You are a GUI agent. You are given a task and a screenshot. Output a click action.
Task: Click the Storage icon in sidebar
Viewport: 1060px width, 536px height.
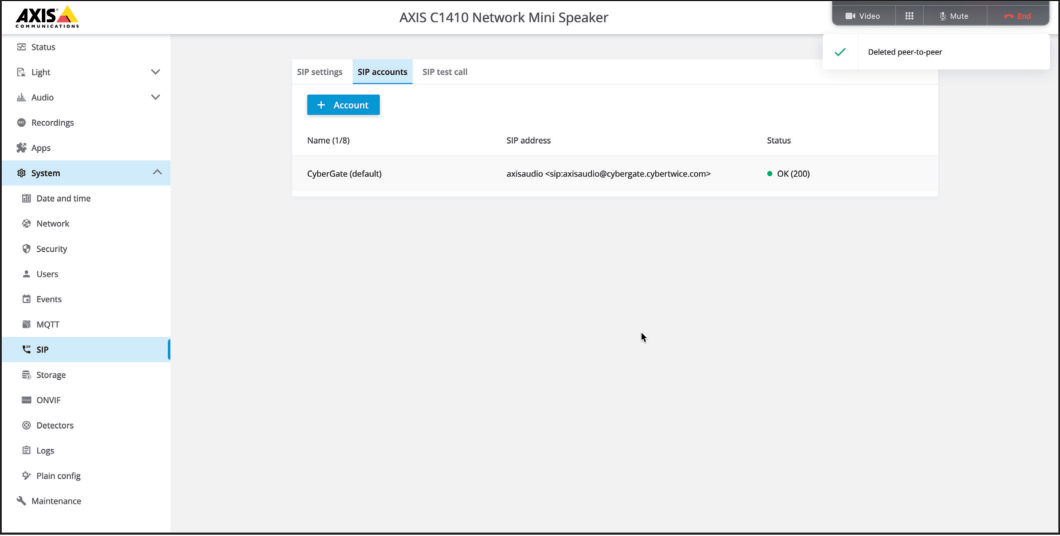click(x=27, y=375)
